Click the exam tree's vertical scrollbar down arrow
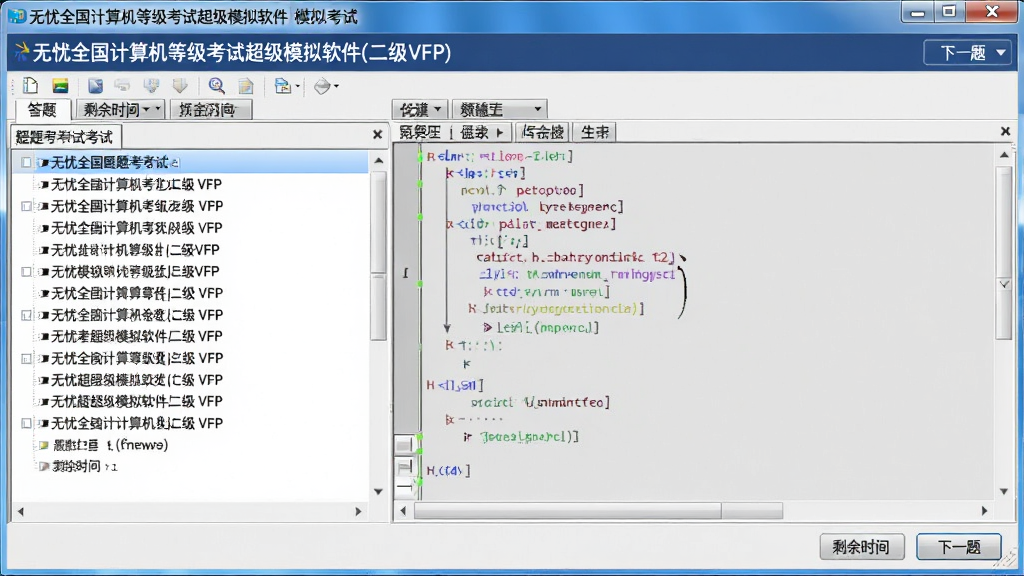This screenshot has width=1024, height=576. click(379, 492)
